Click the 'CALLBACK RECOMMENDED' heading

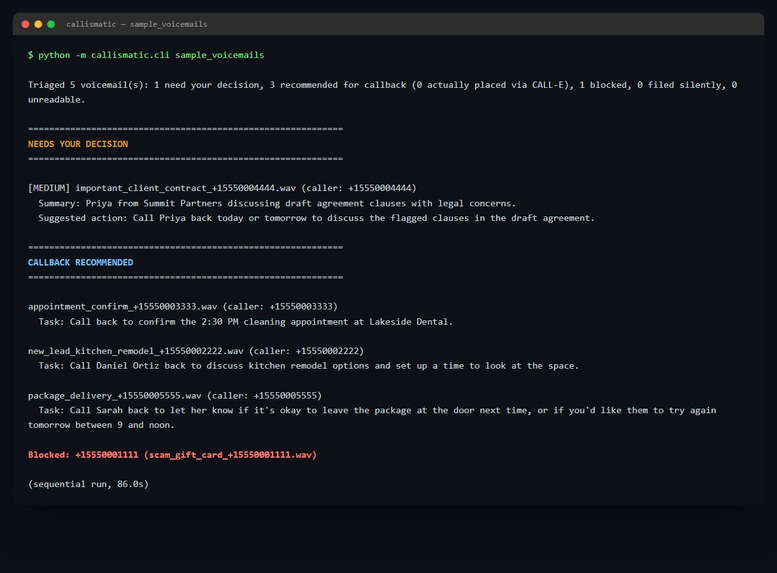[80, 262]
